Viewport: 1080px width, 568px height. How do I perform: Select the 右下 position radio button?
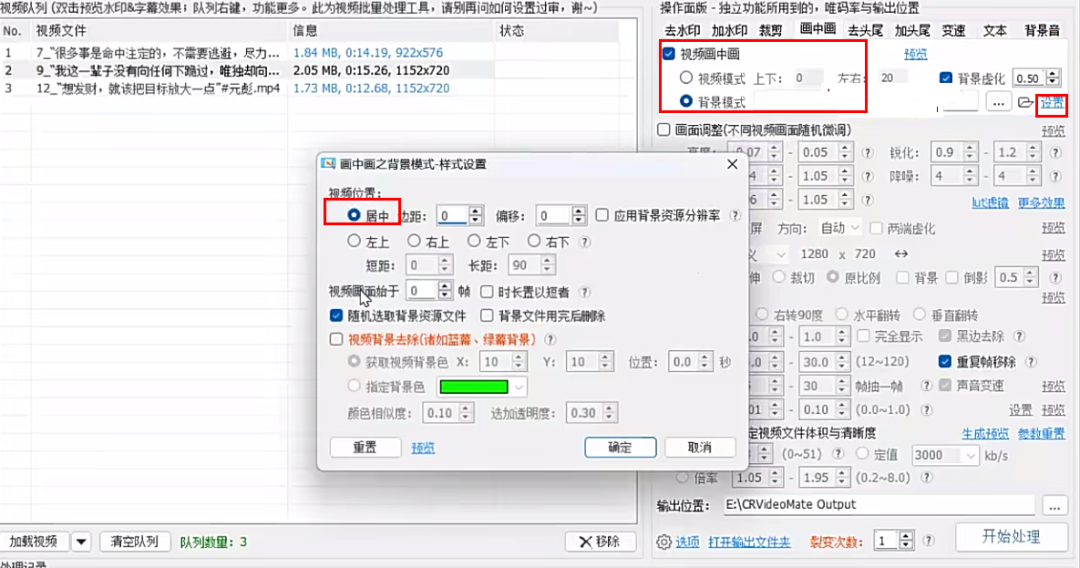coord(534,241)
